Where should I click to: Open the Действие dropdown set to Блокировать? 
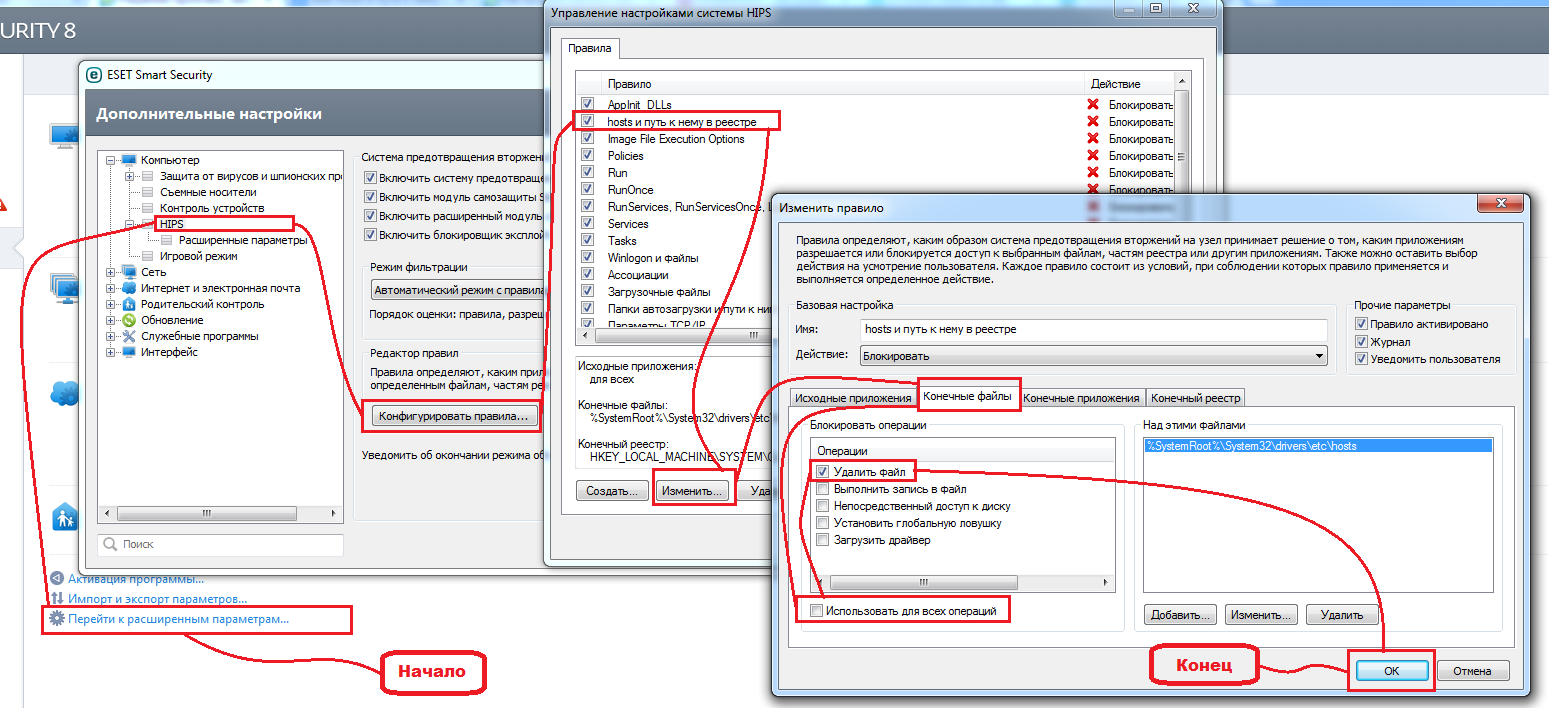click(x=1093, y=356)
